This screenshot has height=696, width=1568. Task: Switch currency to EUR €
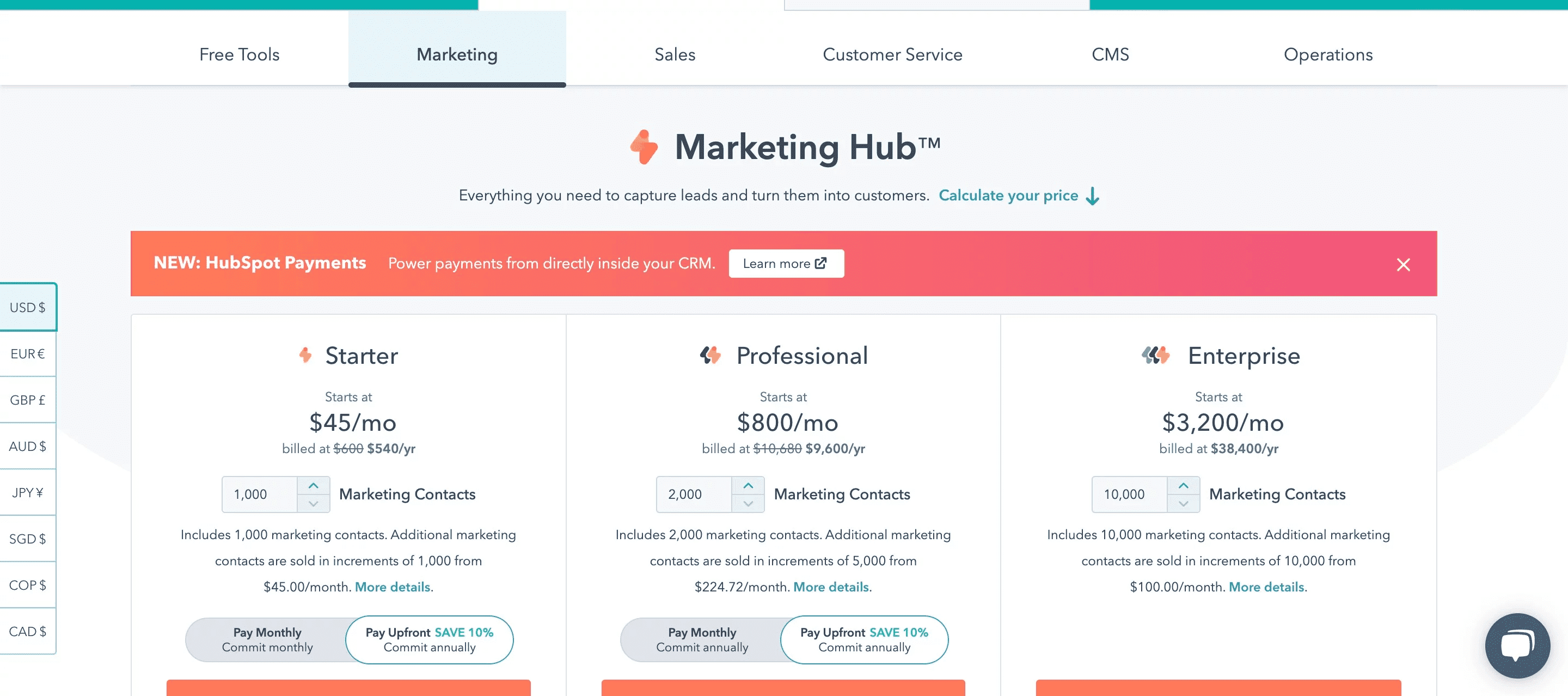click(x=27, y=354)
